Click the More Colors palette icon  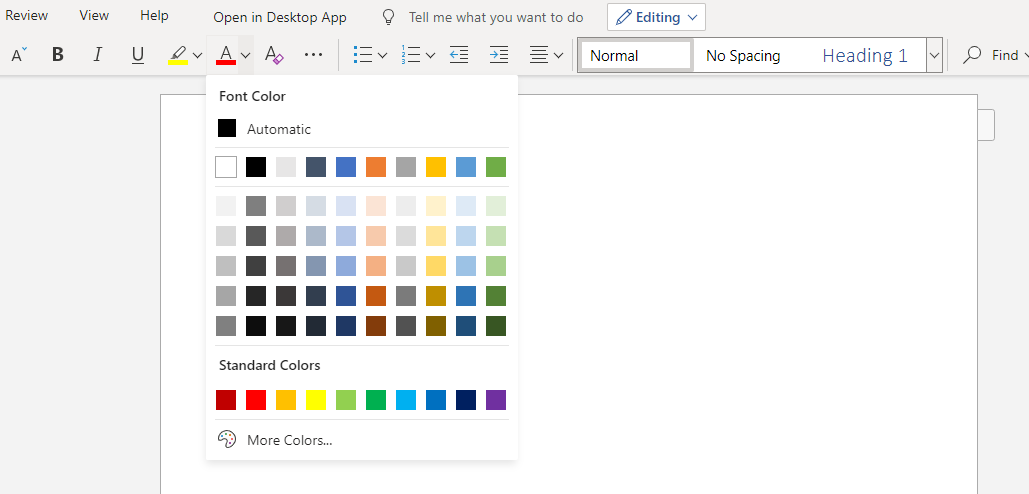pyautogui.click(x=226, y=440)
